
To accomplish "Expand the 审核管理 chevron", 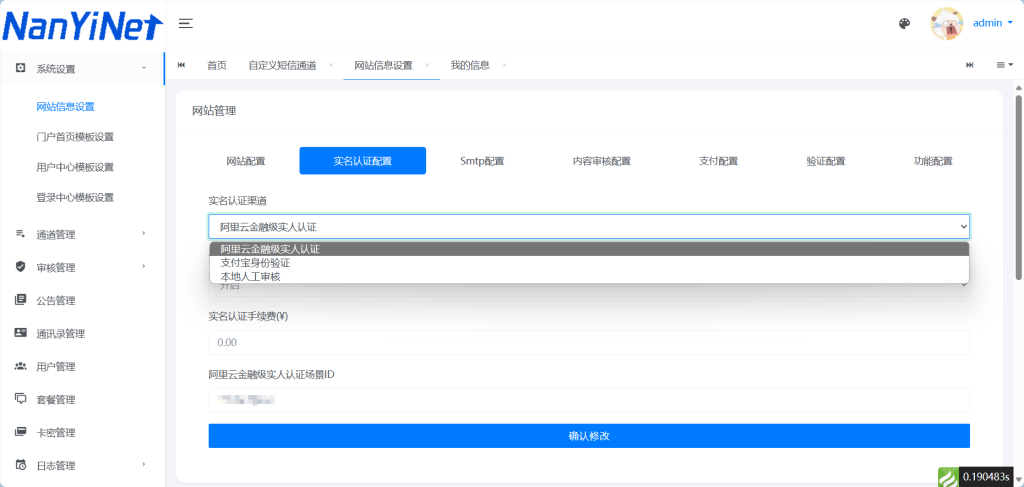I will pyautogui.click(x=144, y=266).
